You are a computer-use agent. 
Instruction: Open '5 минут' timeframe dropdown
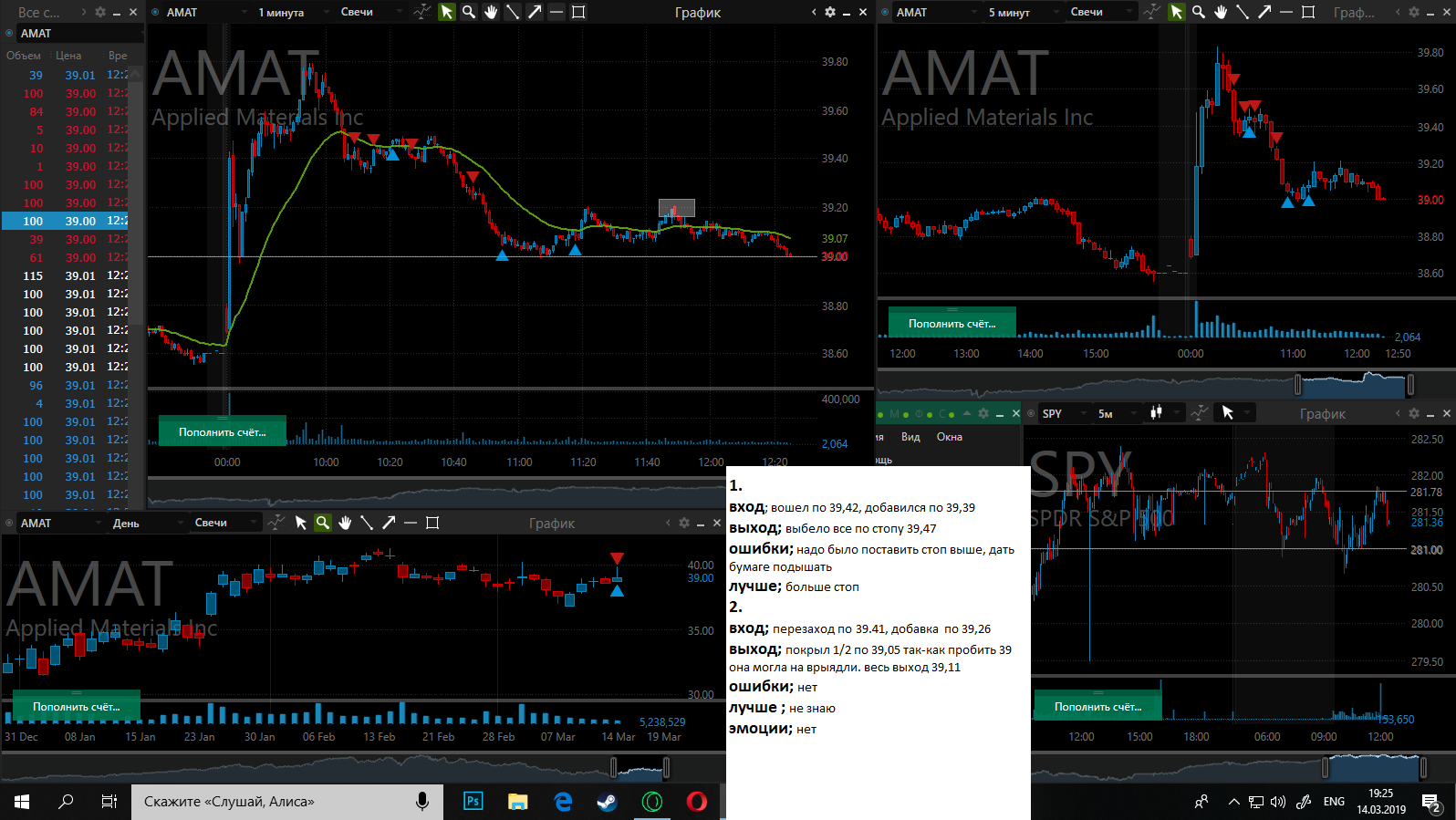tap(1024, 12)
